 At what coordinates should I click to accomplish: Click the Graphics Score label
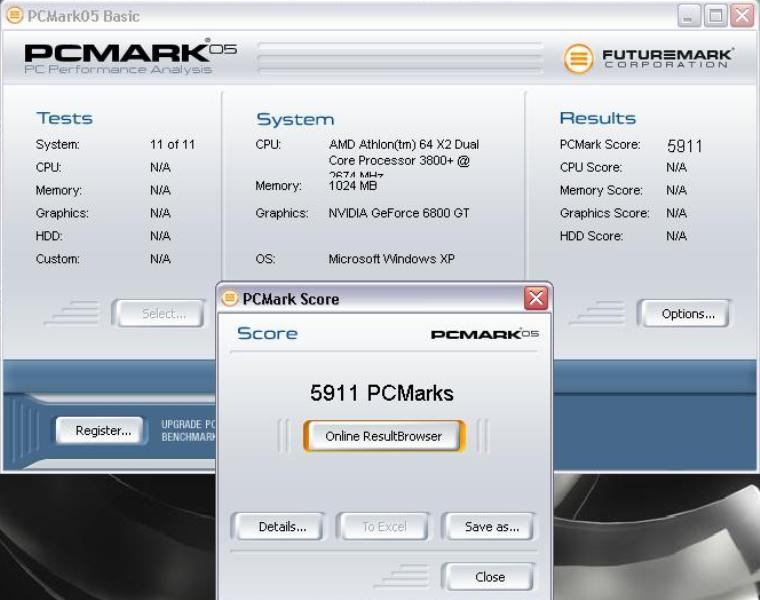point(604,213)
